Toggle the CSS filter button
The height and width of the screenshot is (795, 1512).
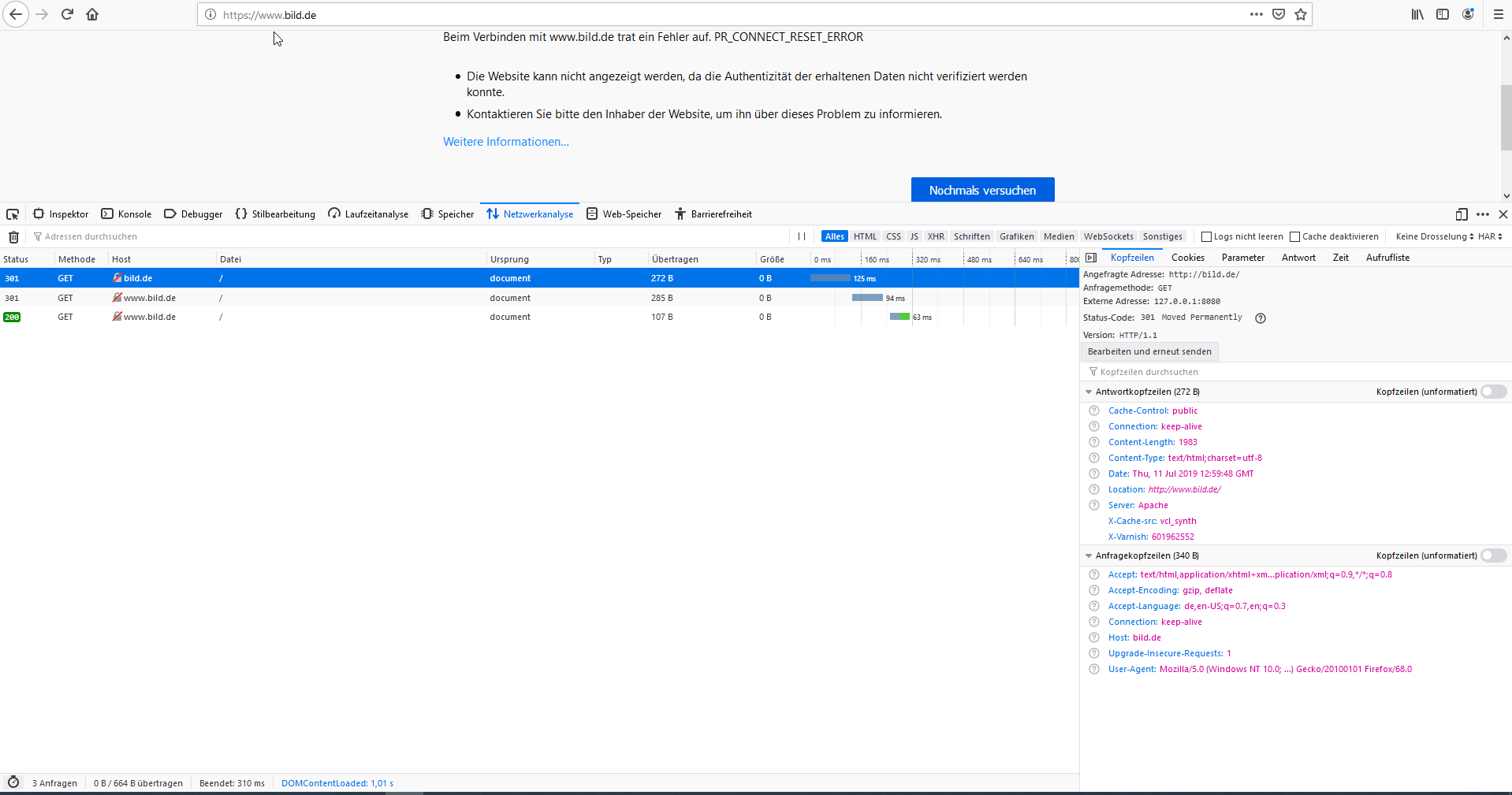893,236
